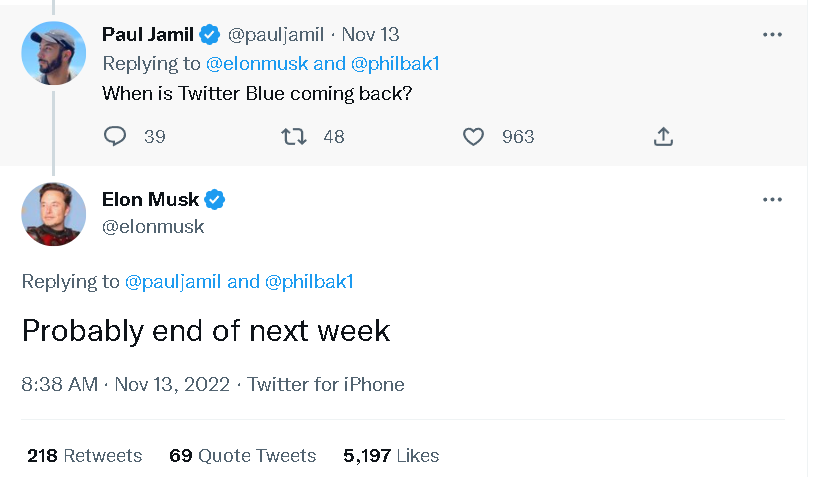The height and width of the screenshot is (477, 836).
Task: Click Paul Jamil's verified badge
Action: pos(209,35)
